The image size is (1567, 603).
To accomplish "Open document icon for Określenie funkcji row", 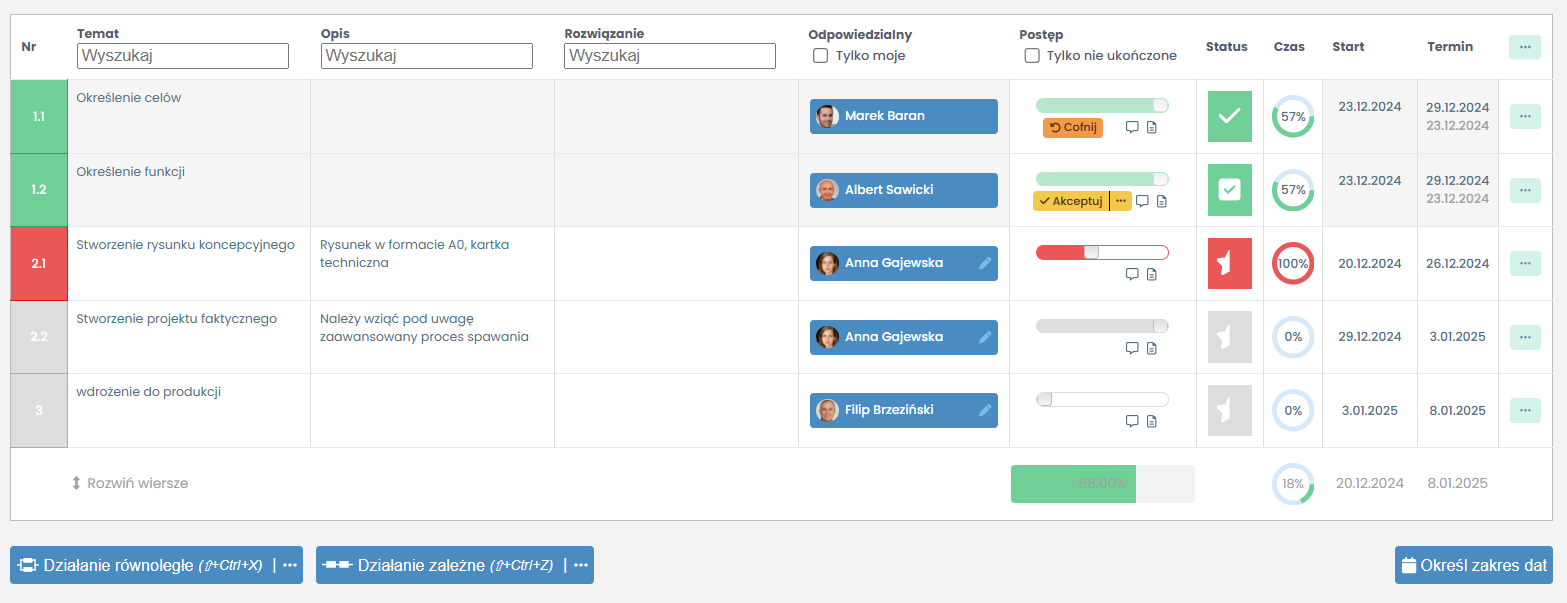I will click(1162, 201).
